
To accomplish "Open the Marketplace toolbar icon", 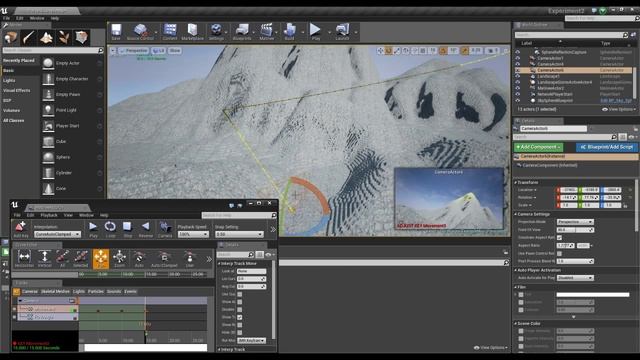I will tap(192, 32).
